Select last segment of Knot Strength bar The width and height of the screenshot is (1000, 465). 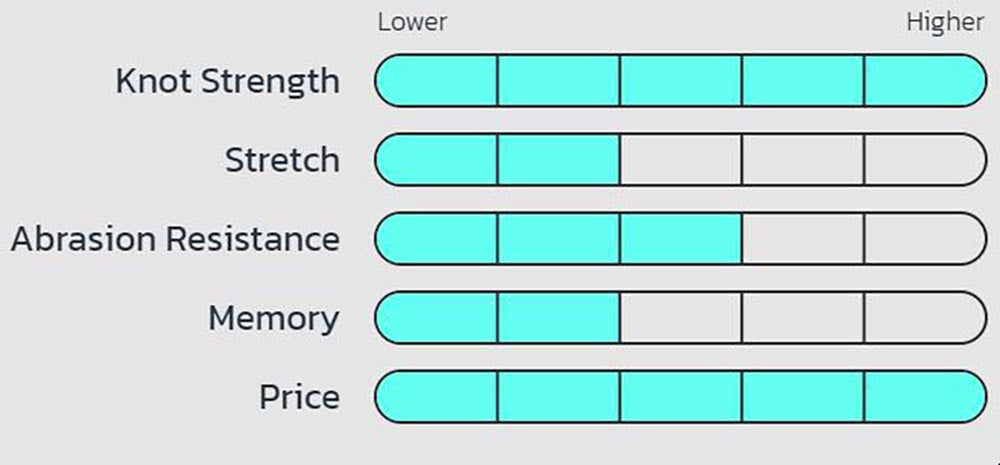925,81
